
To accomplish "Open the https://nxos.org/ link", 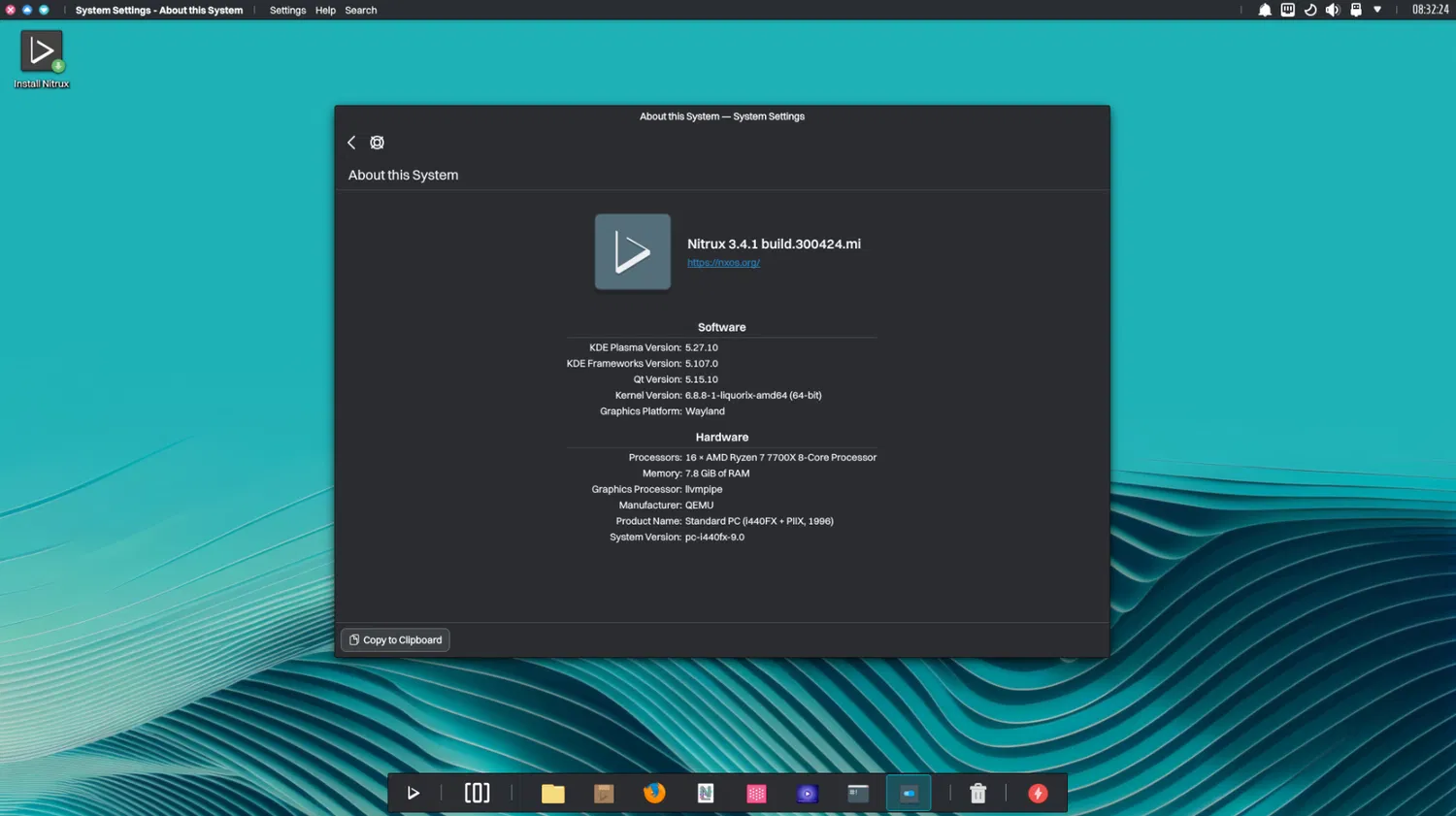I will pyautogui.click(x=723, y=263).
